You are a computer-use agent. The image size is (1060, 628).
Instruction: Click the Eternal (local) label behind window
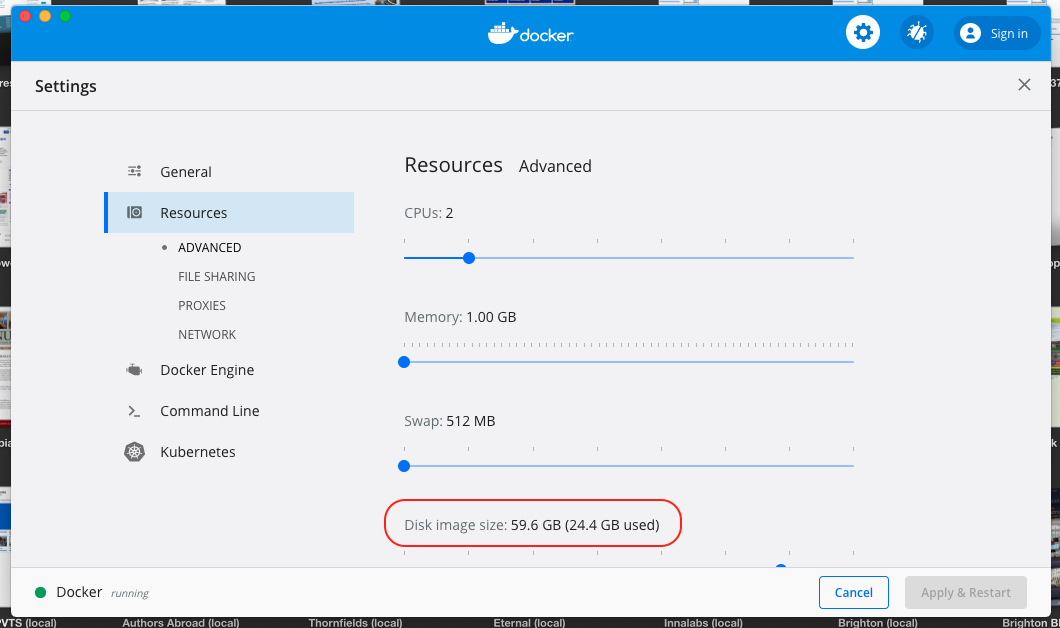coord(529,623)
